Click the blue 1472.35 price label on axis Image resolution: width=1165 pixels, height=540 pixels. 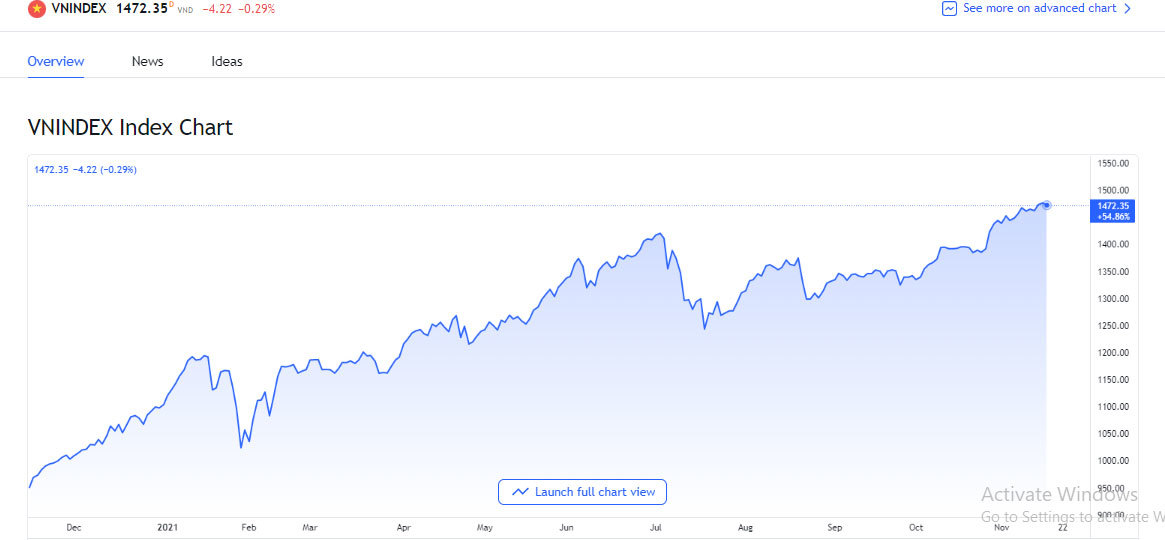tap(1113, 205)
